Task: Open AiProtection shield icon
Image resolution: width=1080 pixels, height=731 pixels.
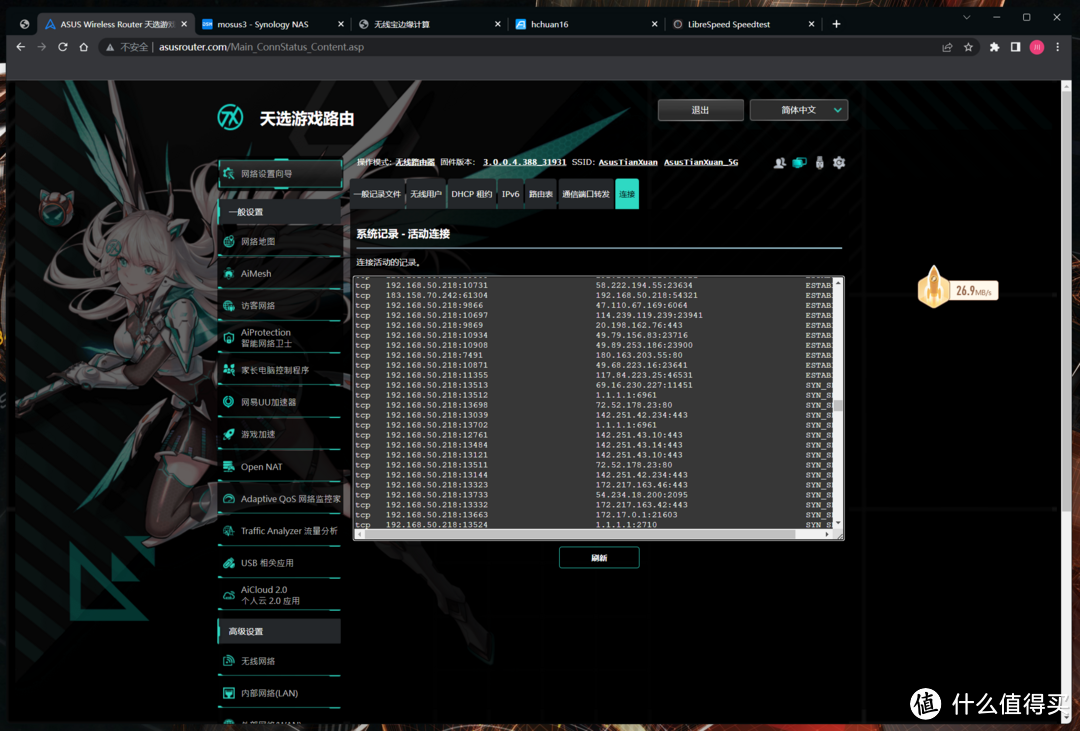Action: point(229,338)
